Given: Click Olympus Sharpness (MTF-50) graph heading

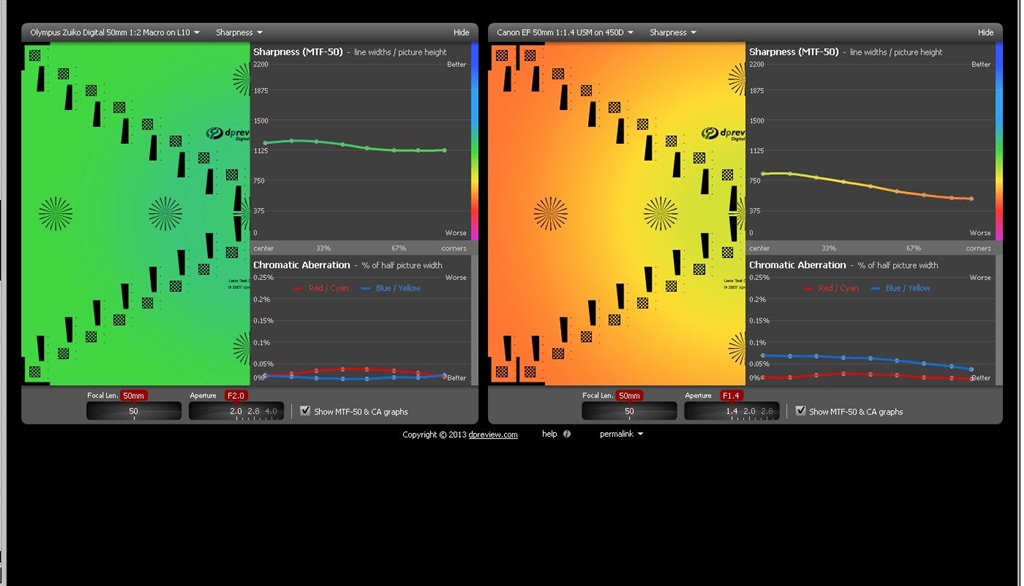Looking at the screenshot, I should (298, 52).
